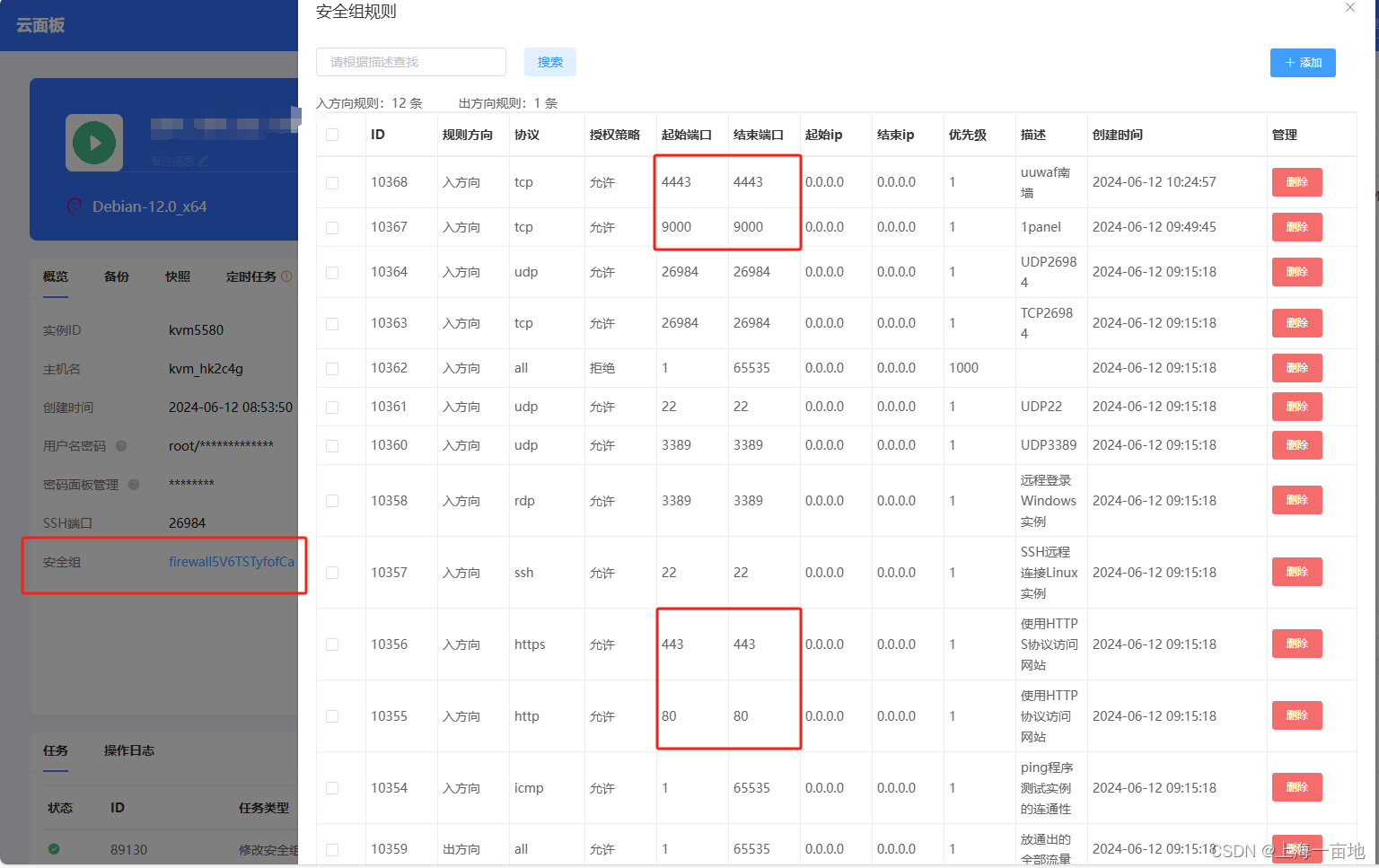1379x868 pixels.
Task: Click the priority value 1000
Action: click(964, 368)
